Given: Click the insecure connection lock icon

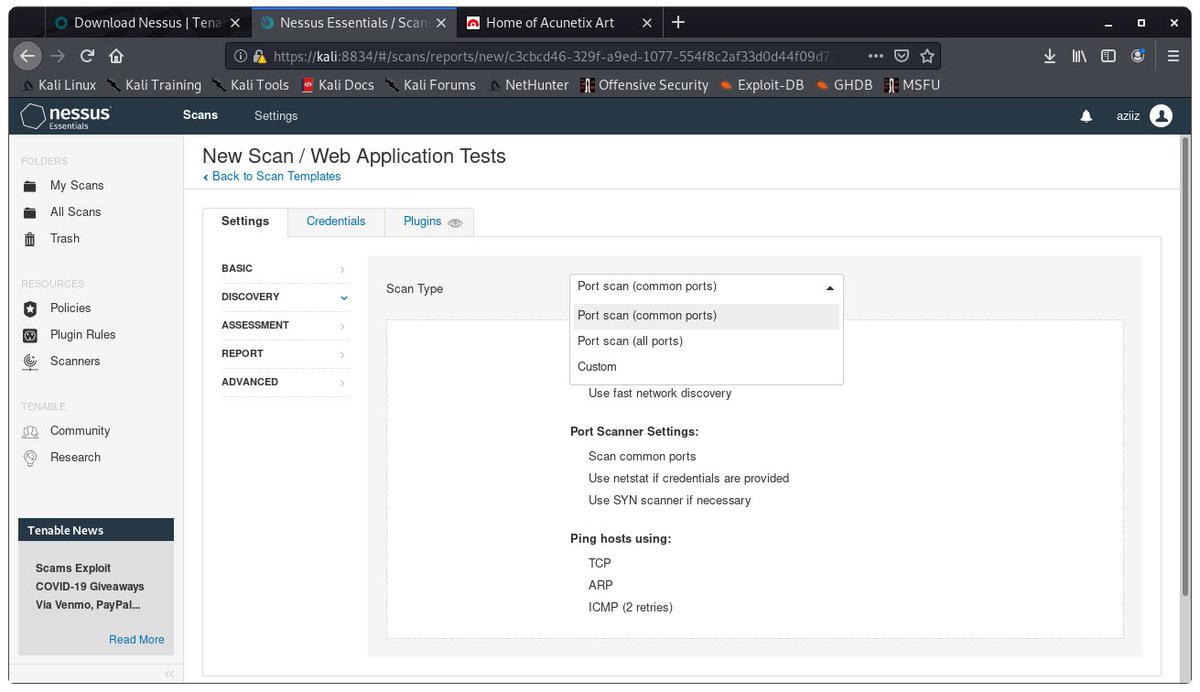Looking at the screenshot, I should [260, 57].
